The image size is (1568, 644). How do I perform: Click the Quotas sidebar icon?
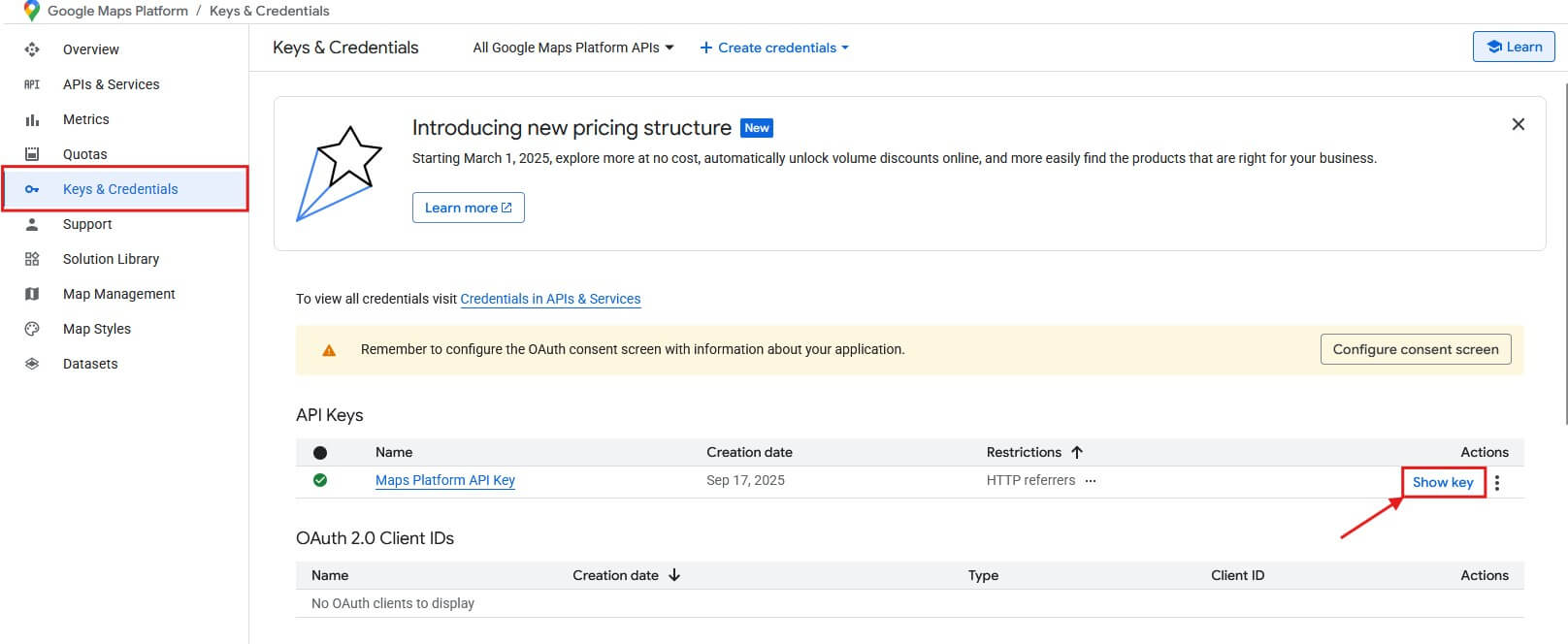tap(32, 154)
